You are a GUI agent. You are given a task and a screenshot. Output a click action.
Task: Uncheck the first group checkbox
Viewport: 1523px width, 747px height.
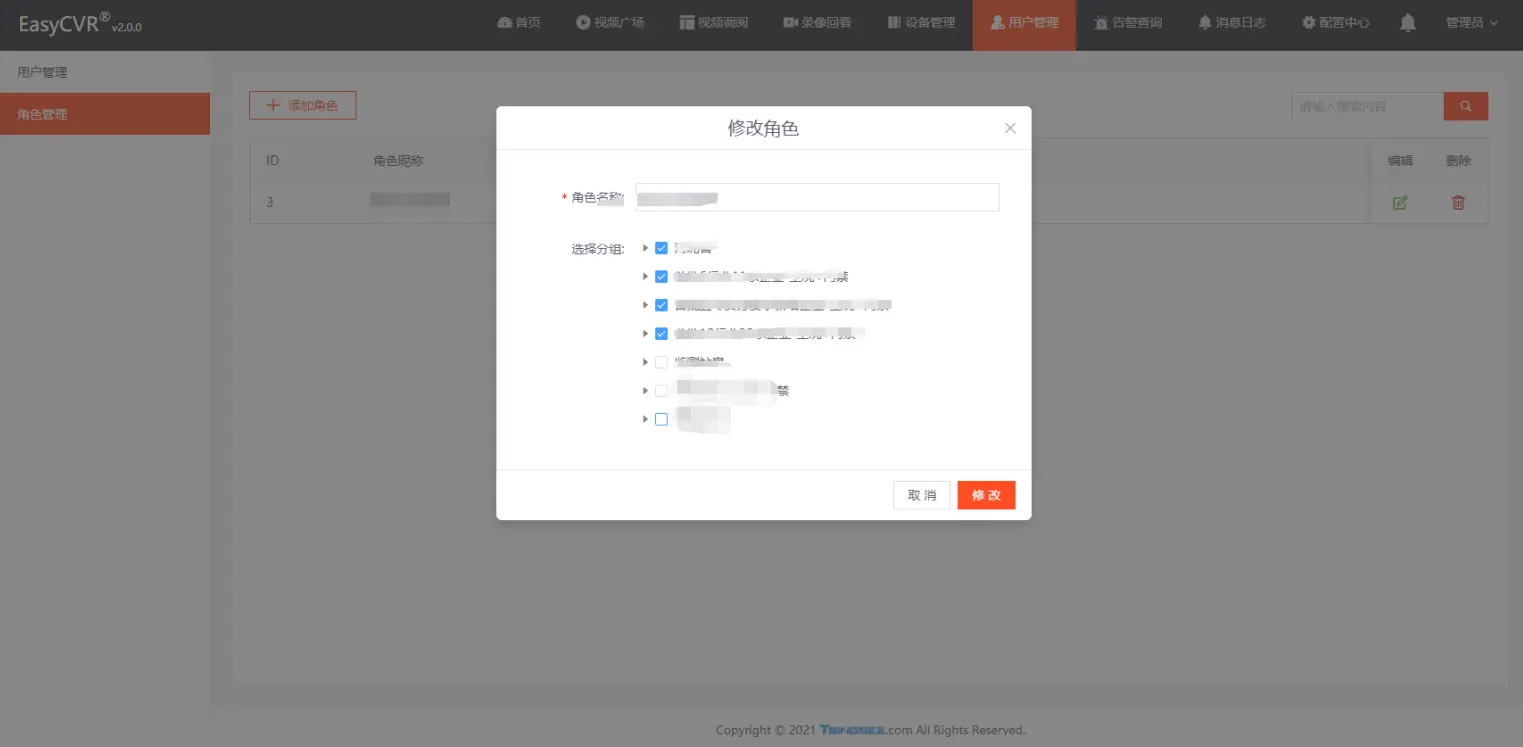[x=661, y=248]
